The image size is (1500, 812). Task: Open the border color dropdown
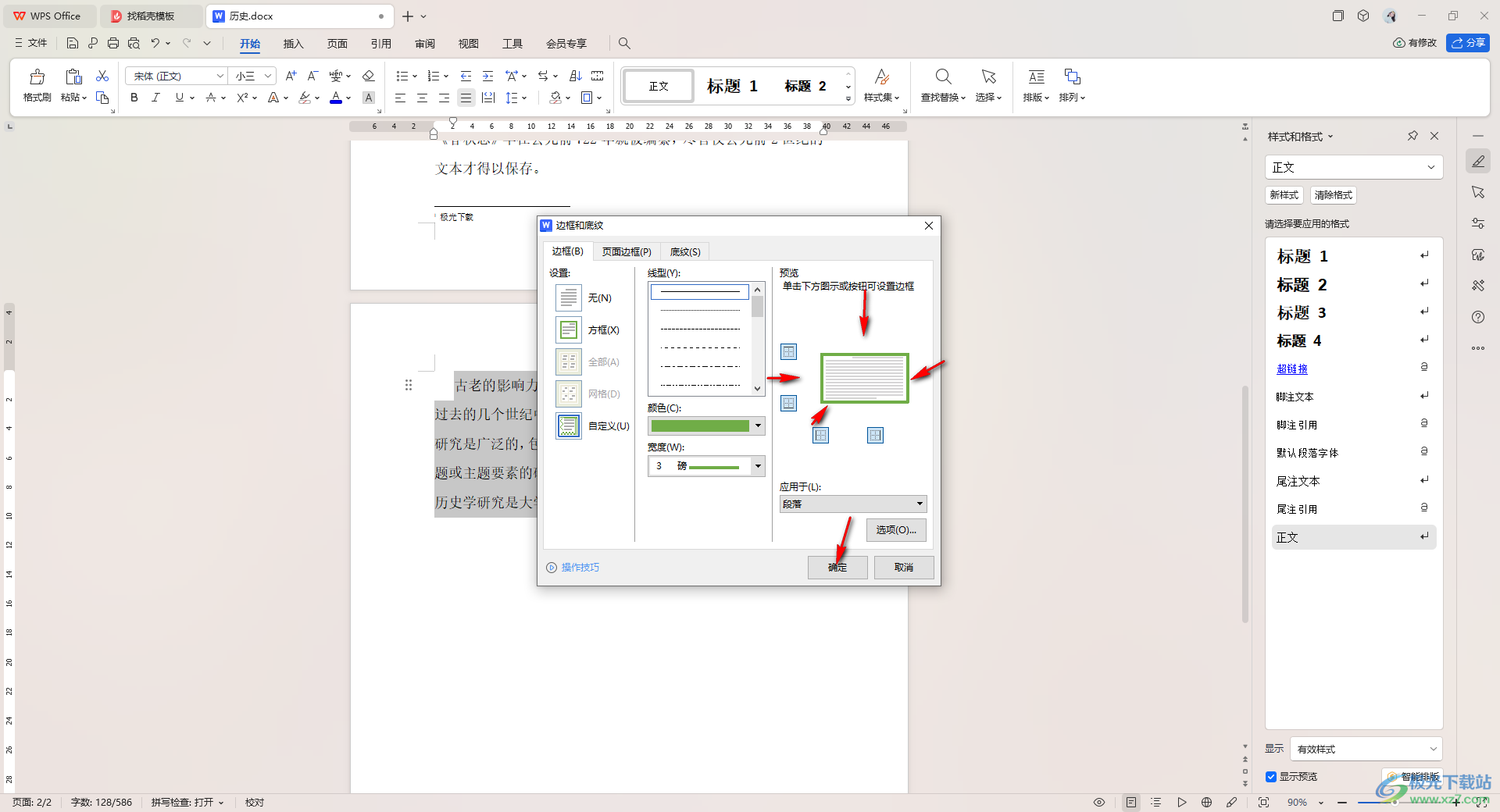pos(758,426)
